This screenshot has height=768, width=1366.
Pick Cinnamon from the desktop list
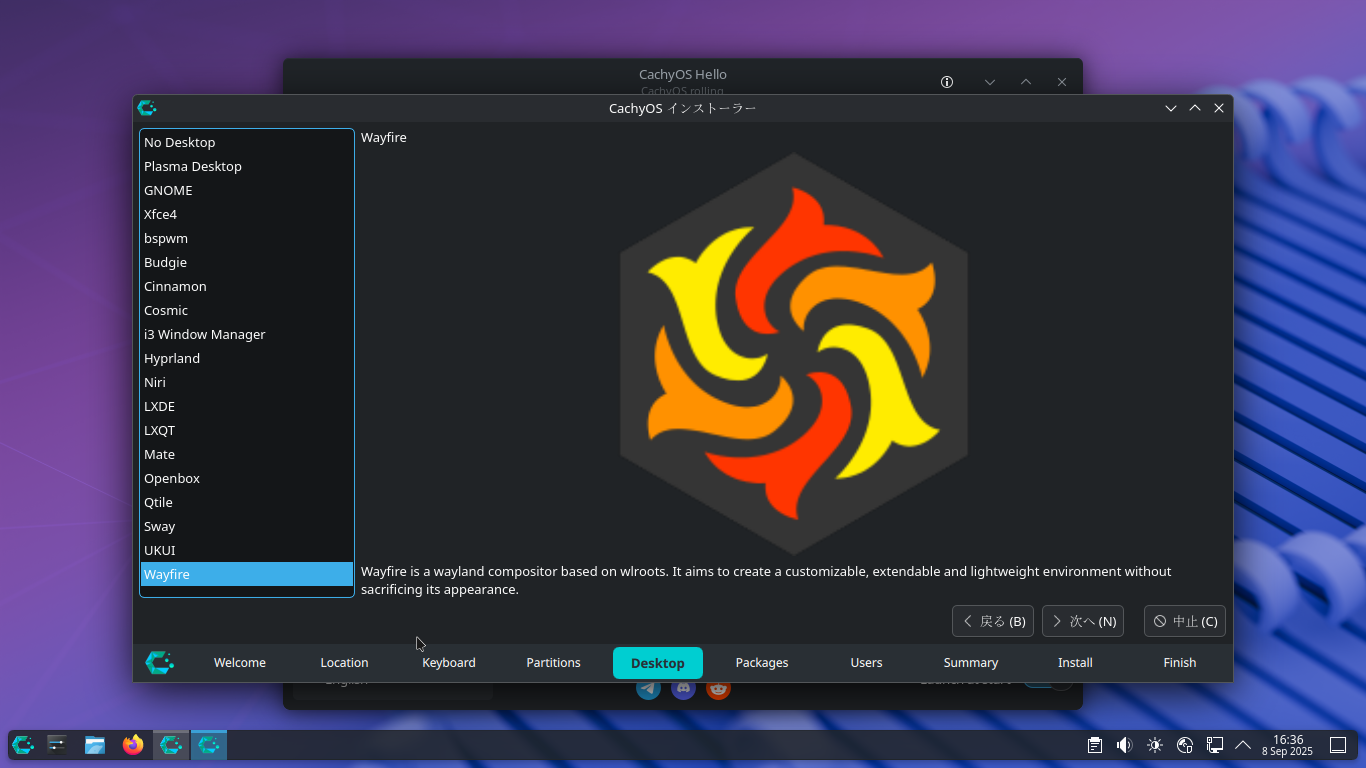[x=247, y=286]
